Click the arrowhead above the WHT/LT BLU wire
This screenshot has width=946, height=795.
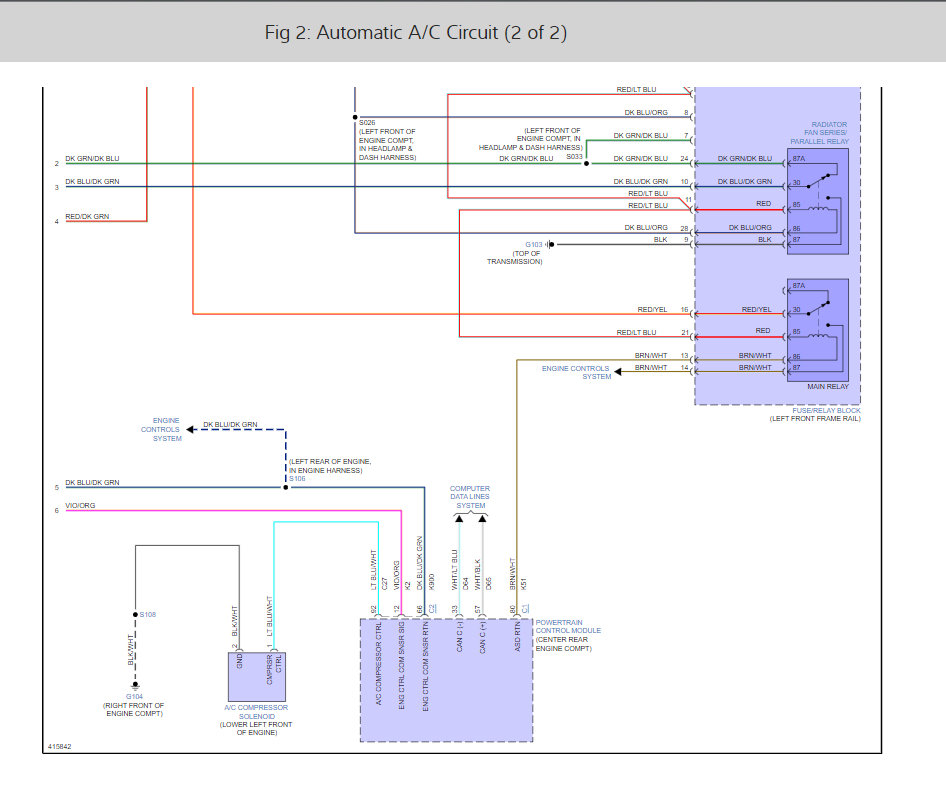[459, 518]
